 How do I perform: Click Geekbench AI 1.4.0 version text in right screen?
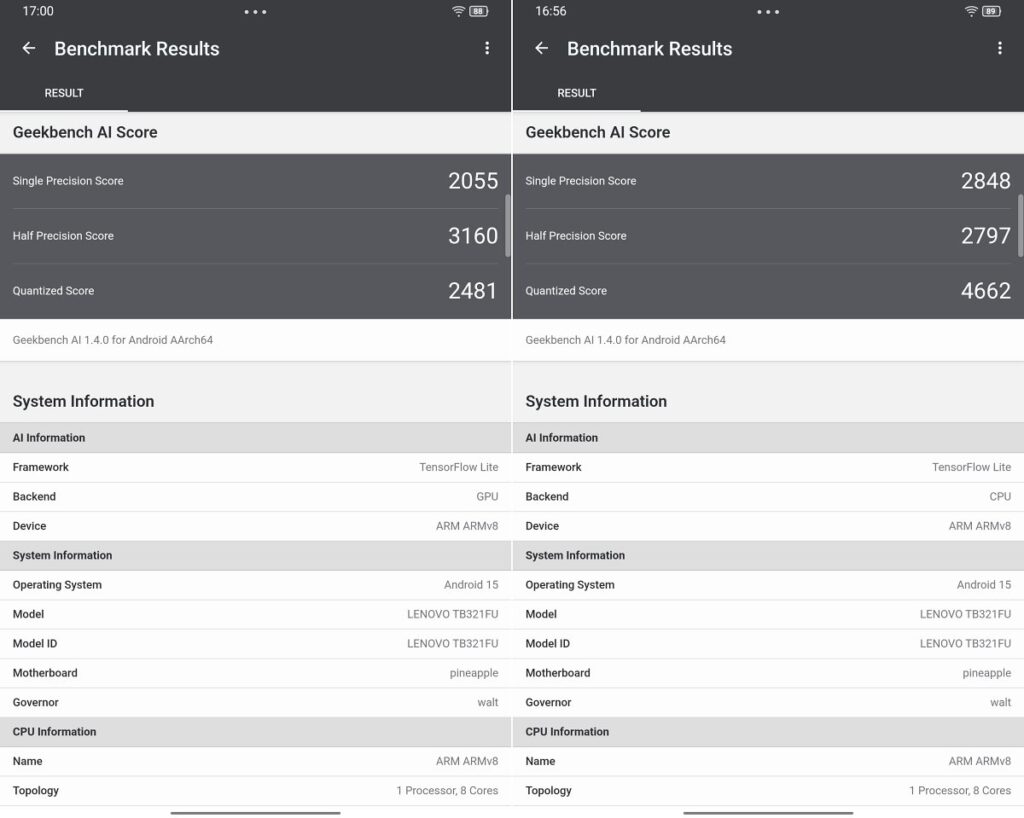point(626,340)
